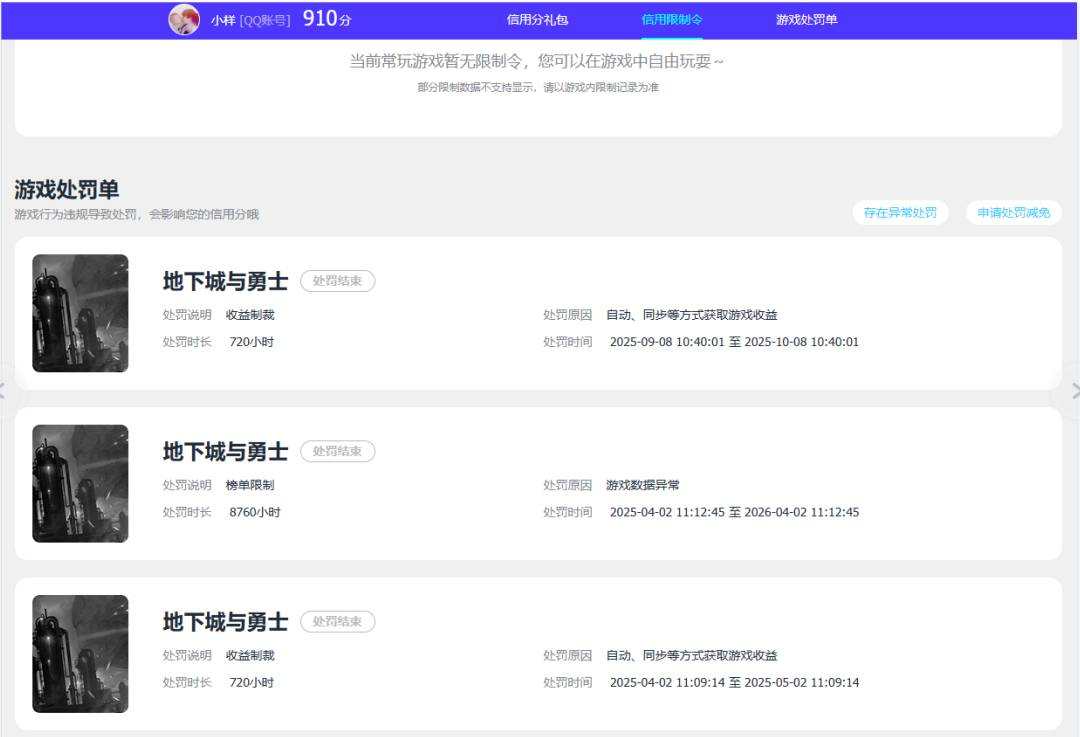Screen dimensions: 1080x737
Task: Click 地下城与勇士 title on 2025-09-08 card
Action: pyautogui.click(x=225, y=281)
